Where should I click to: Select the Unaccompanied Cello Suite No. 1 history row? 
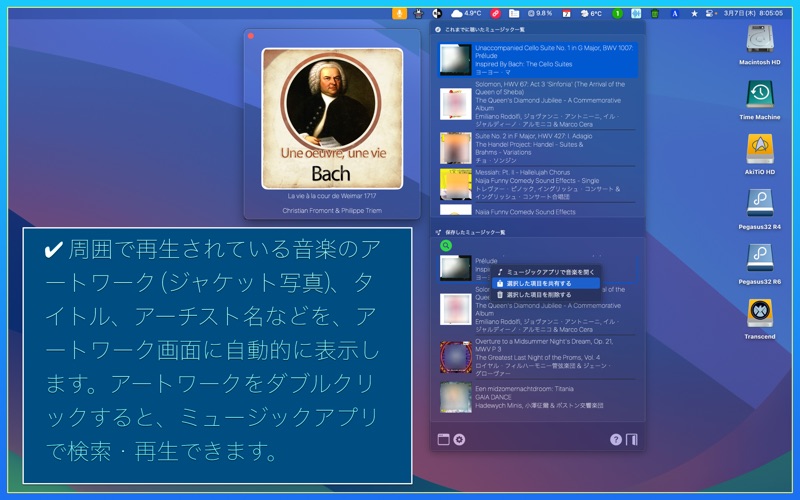[x=538, y=60]
